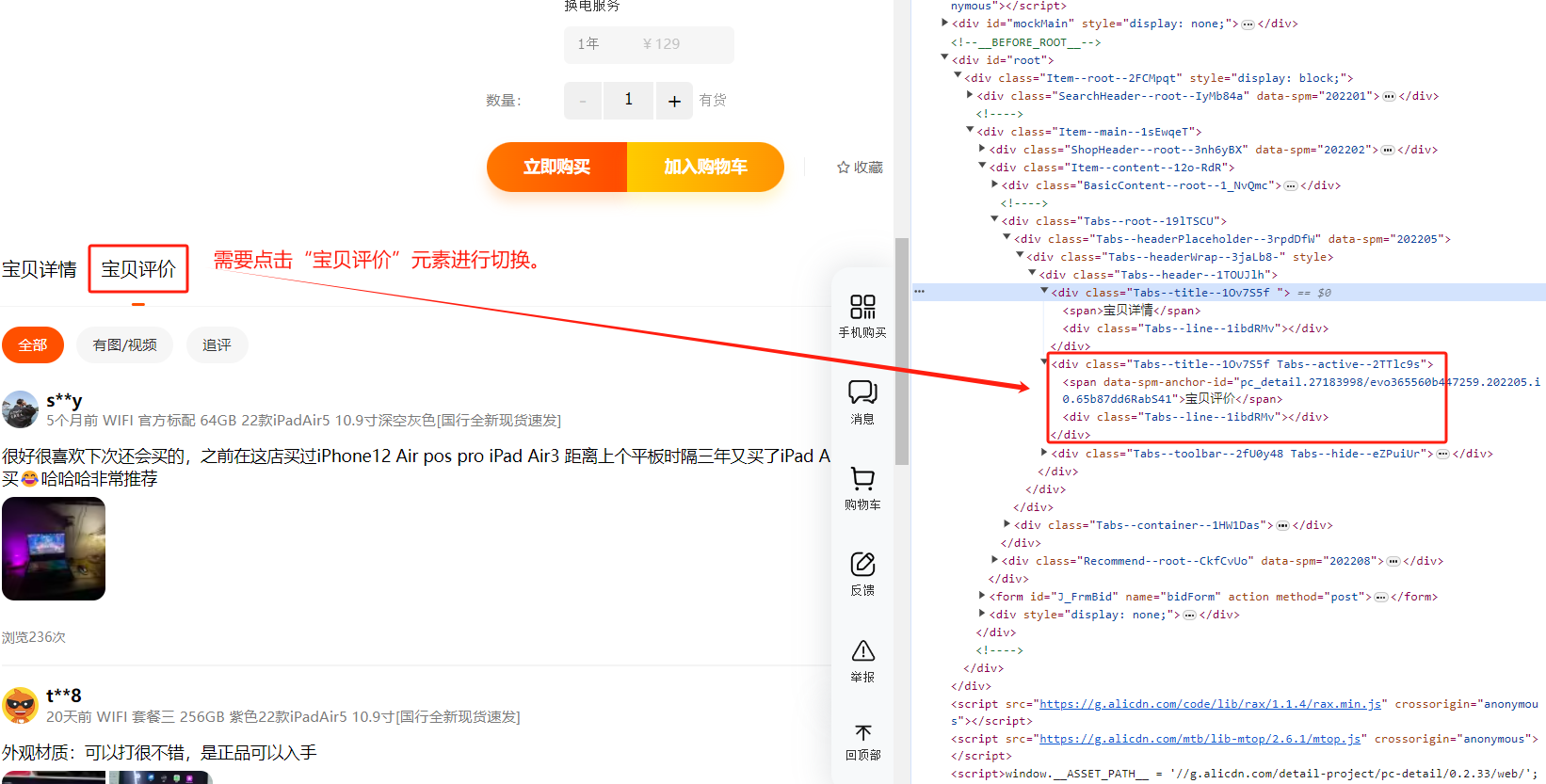Select the 追评 review filter

coord(217,345)
